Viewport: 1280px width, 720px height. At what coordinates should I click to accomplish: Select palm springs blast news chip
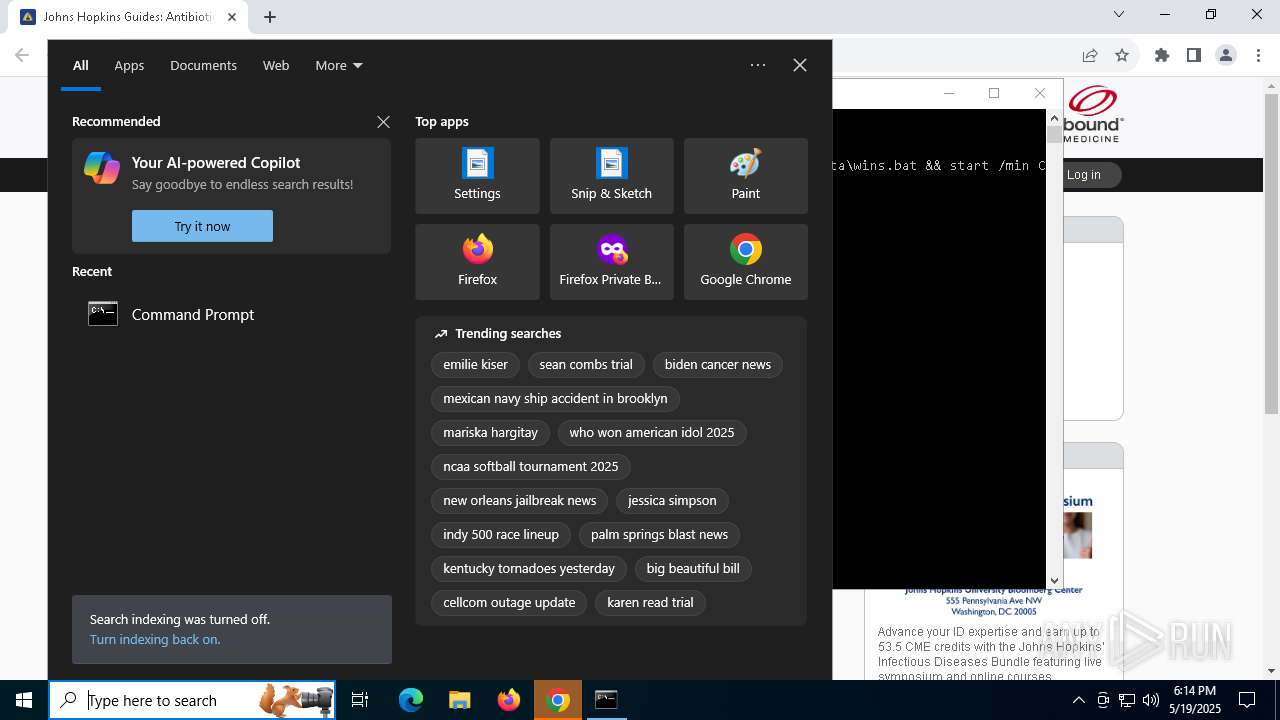click(659, 535)
